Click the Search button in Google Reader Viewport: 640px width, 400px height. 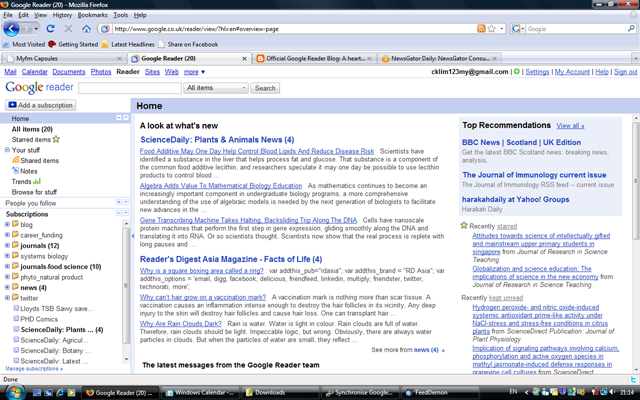265,88
